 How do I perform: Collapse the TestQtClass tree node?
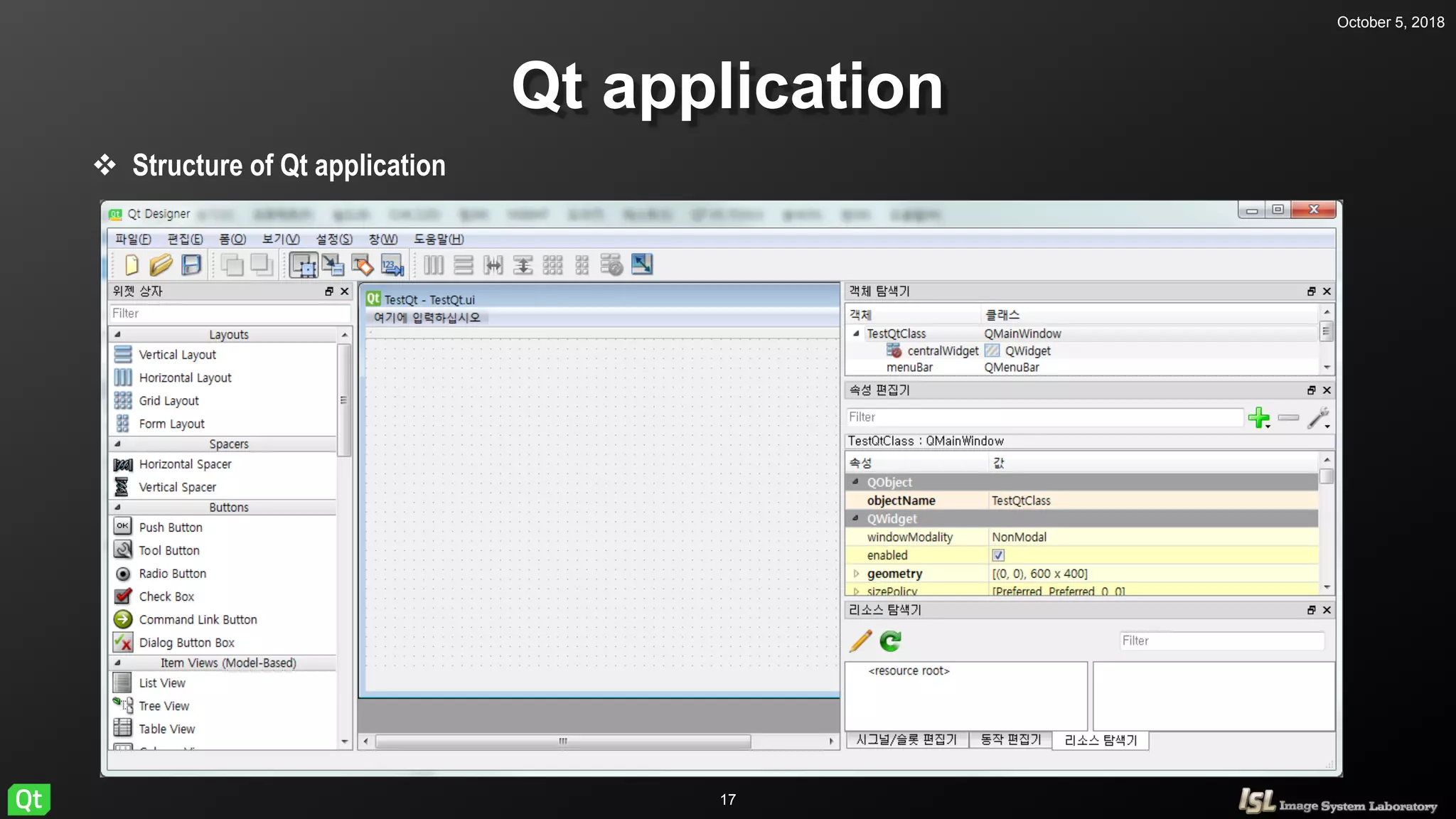[x=856, y=333]
